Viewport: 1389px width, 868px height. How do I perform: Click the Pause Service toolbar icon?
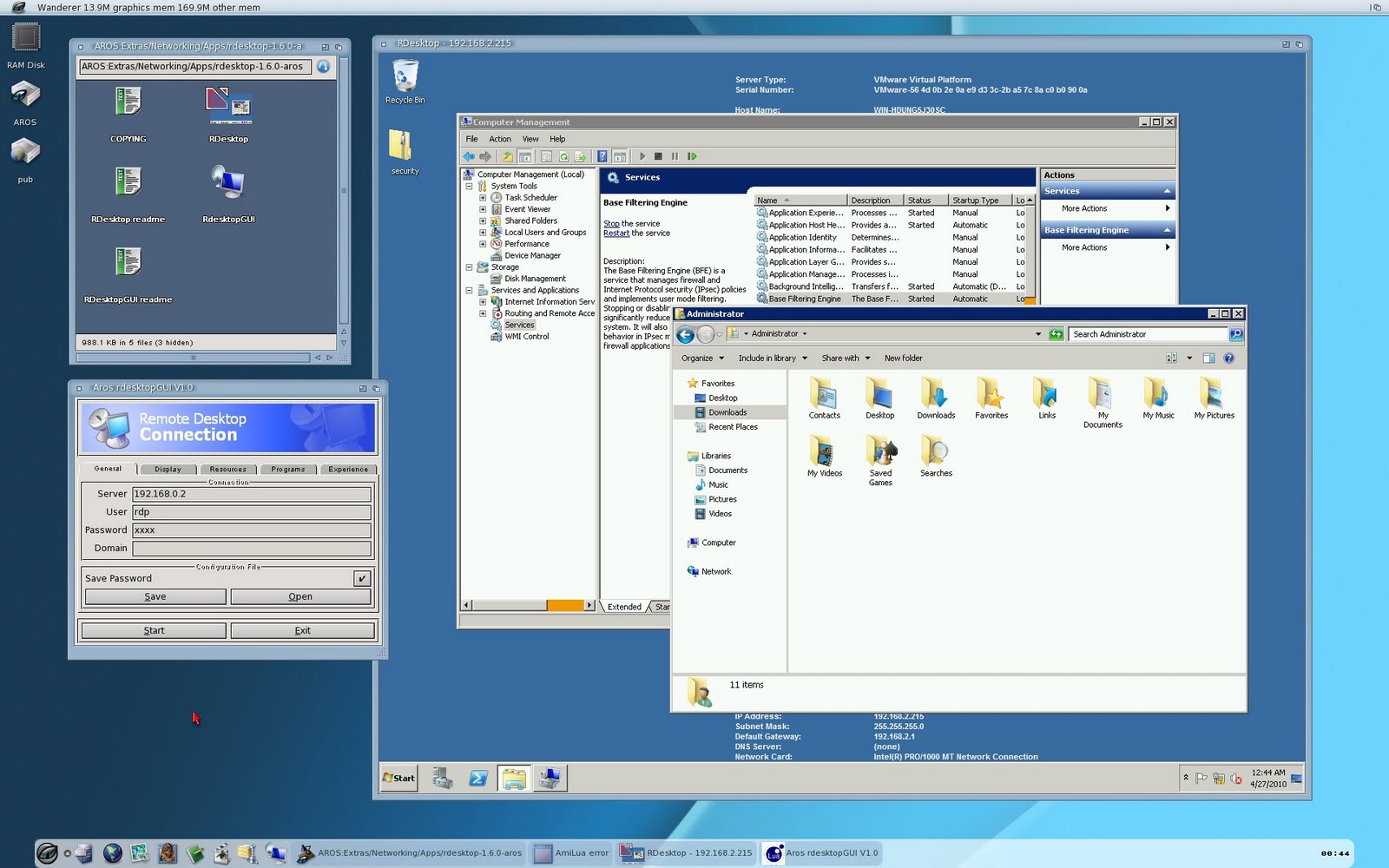[675, 156]
